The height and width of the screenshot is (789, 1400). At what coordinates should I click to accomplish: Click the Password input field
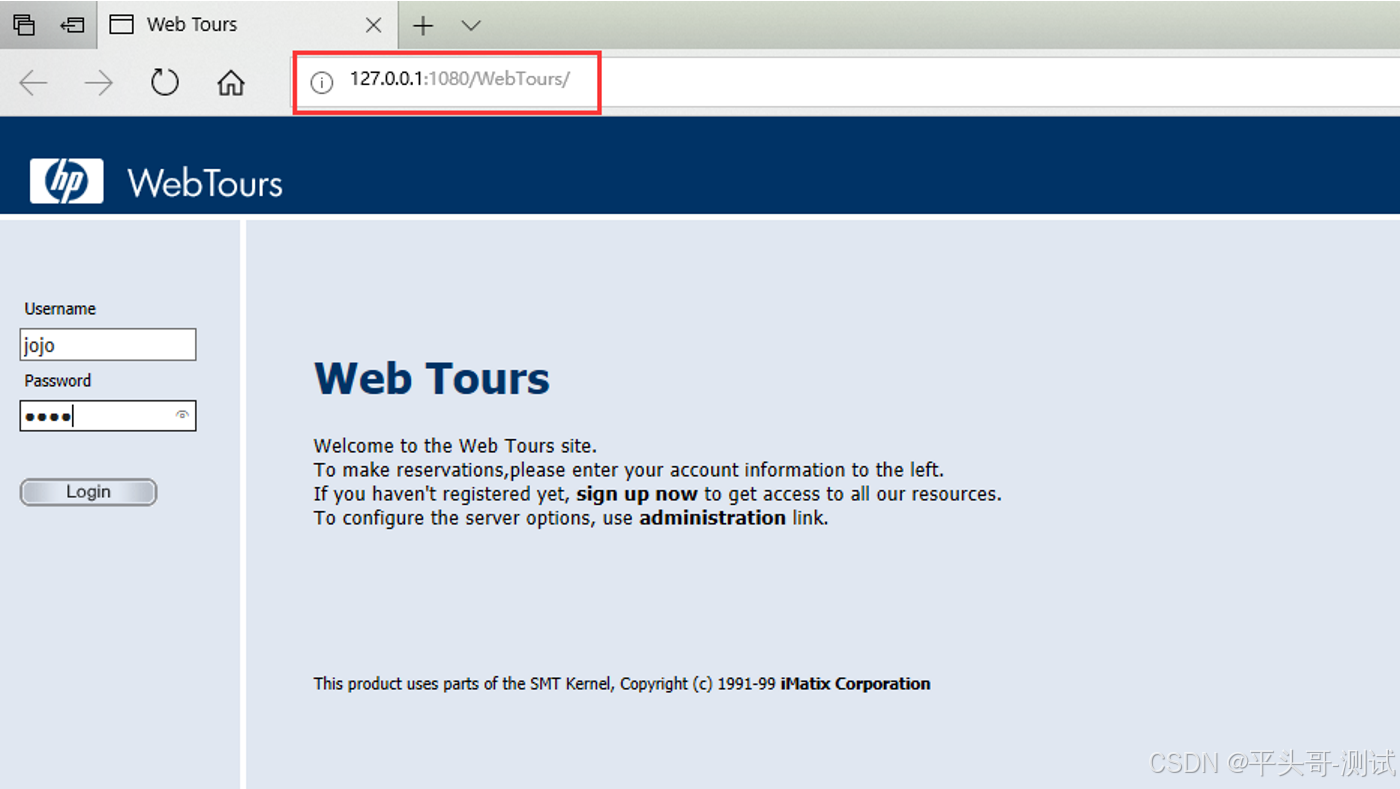pyautogui.click(x=108, y=416)
